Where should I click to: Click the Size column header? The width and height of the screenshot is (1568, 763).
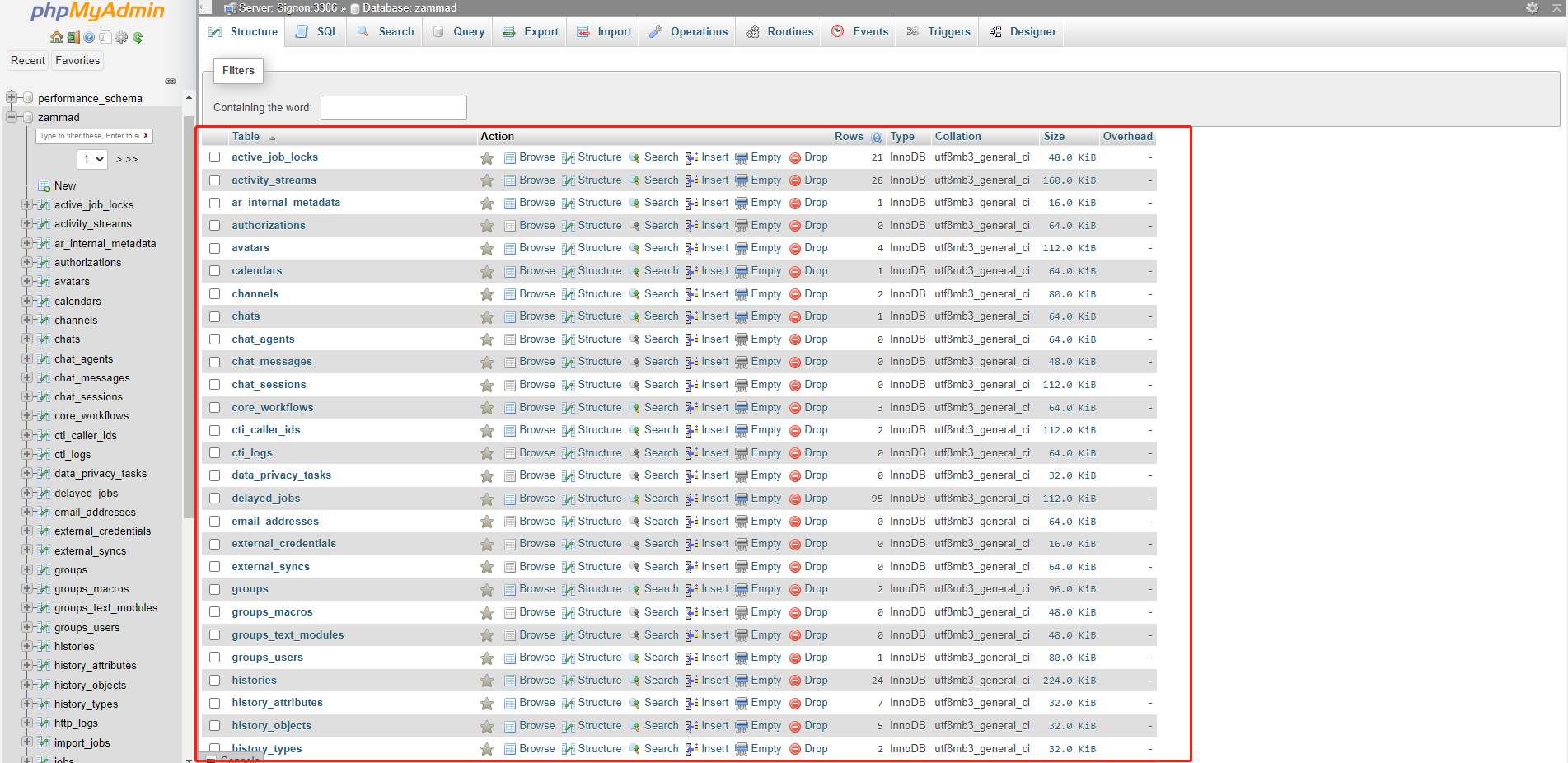1054,137
